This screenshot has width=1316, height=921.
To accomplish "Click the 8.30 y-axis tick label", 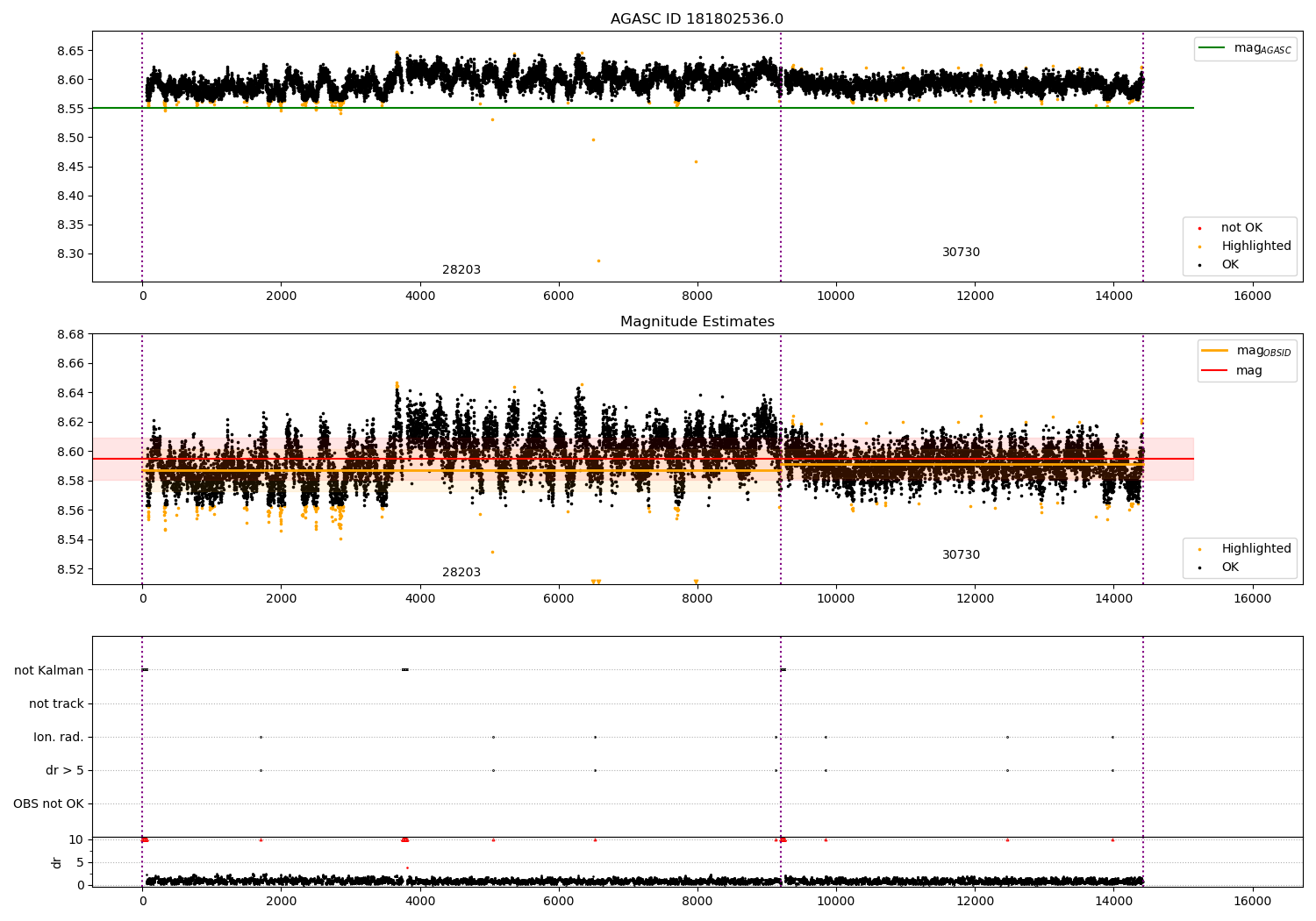I will tap(70, 254).
